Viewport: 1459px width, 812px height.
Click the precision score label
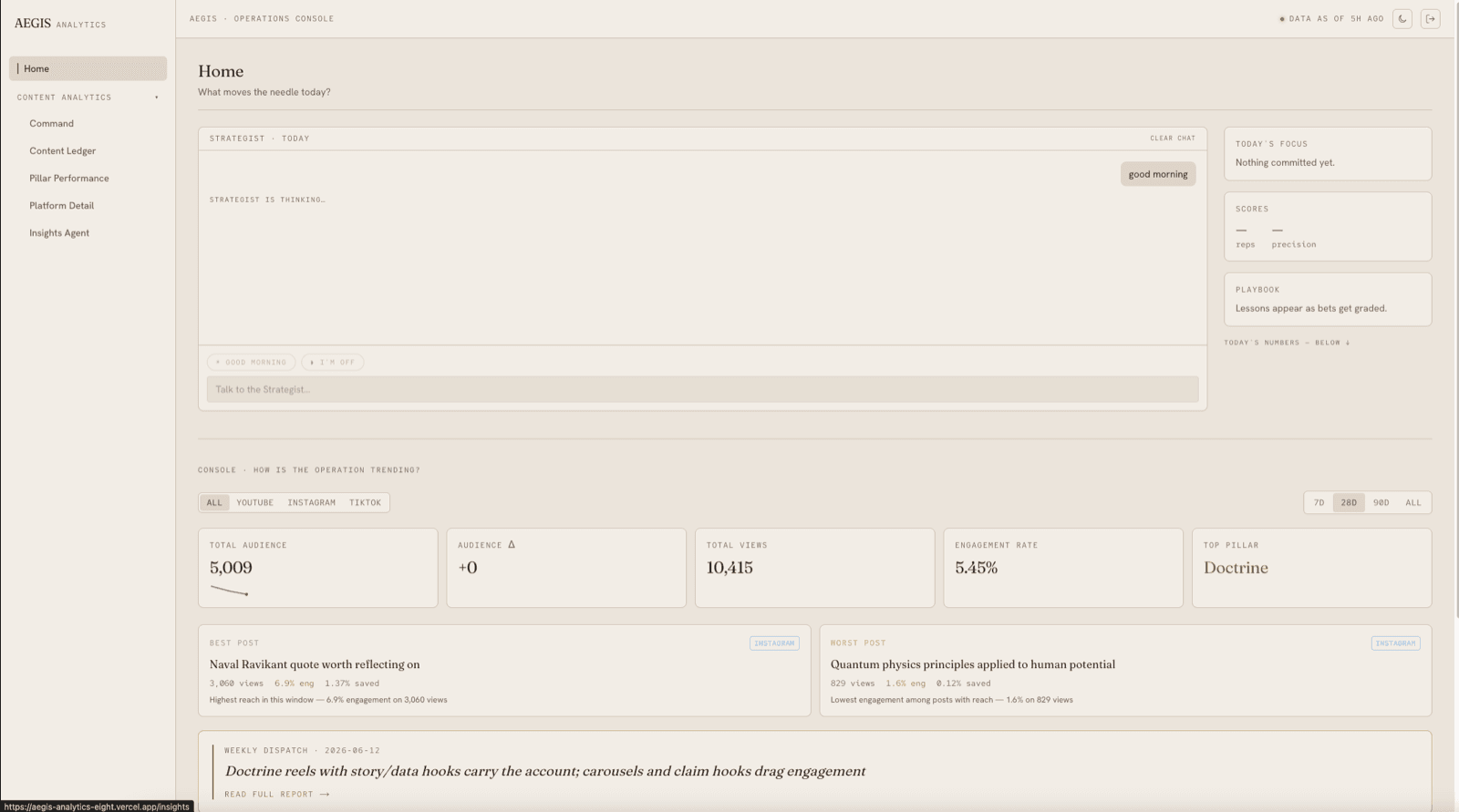(1294, 244)
